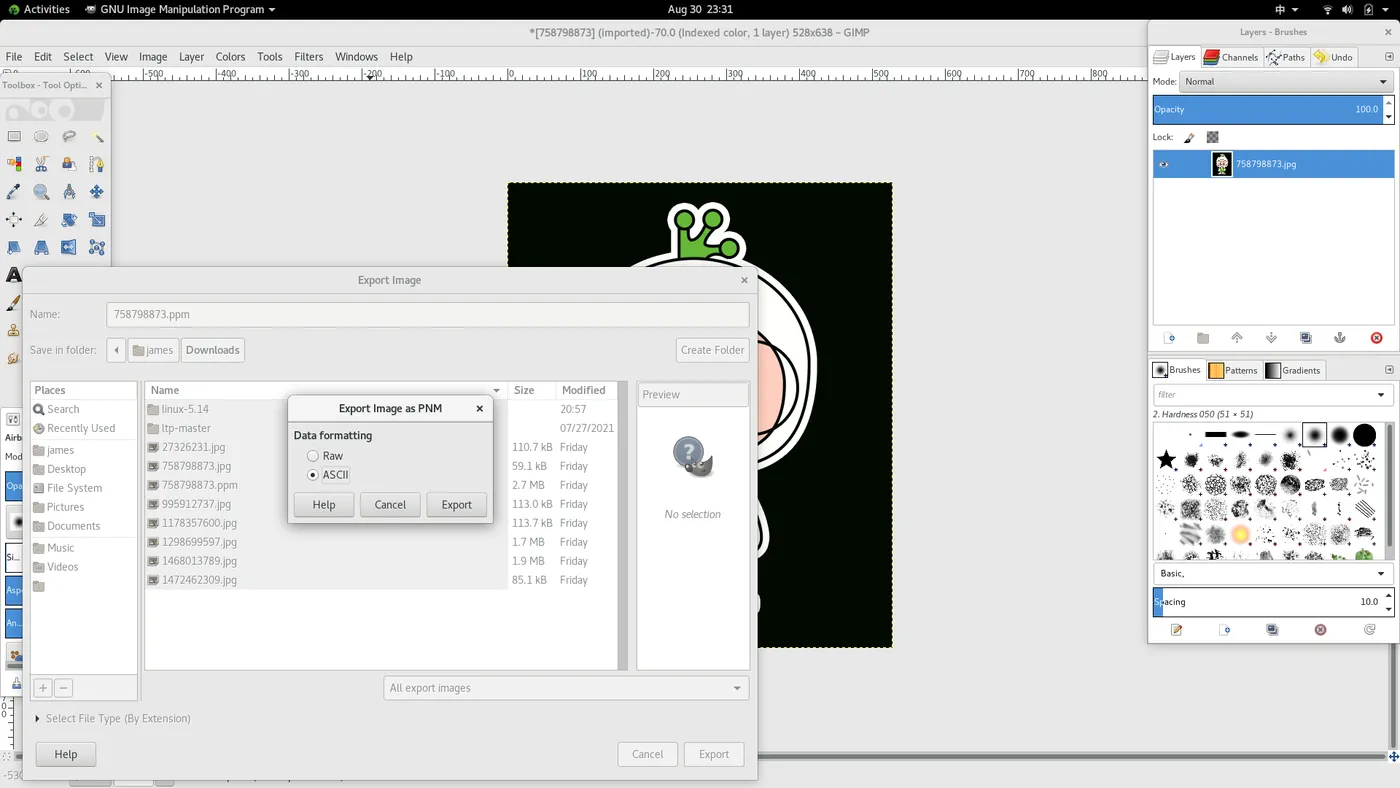The width and height of the screenshot is (1400, 788).
Task: Open the Filters menu
Action: click(x=309, y=57)
